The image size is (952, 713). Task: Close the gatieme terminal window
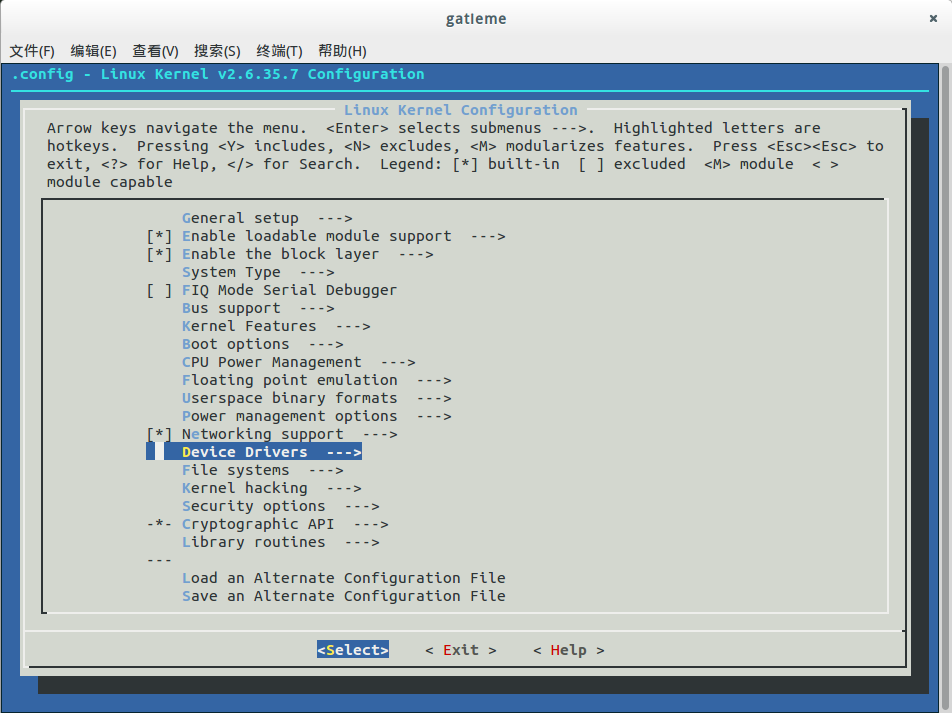[x=933, y=18]
